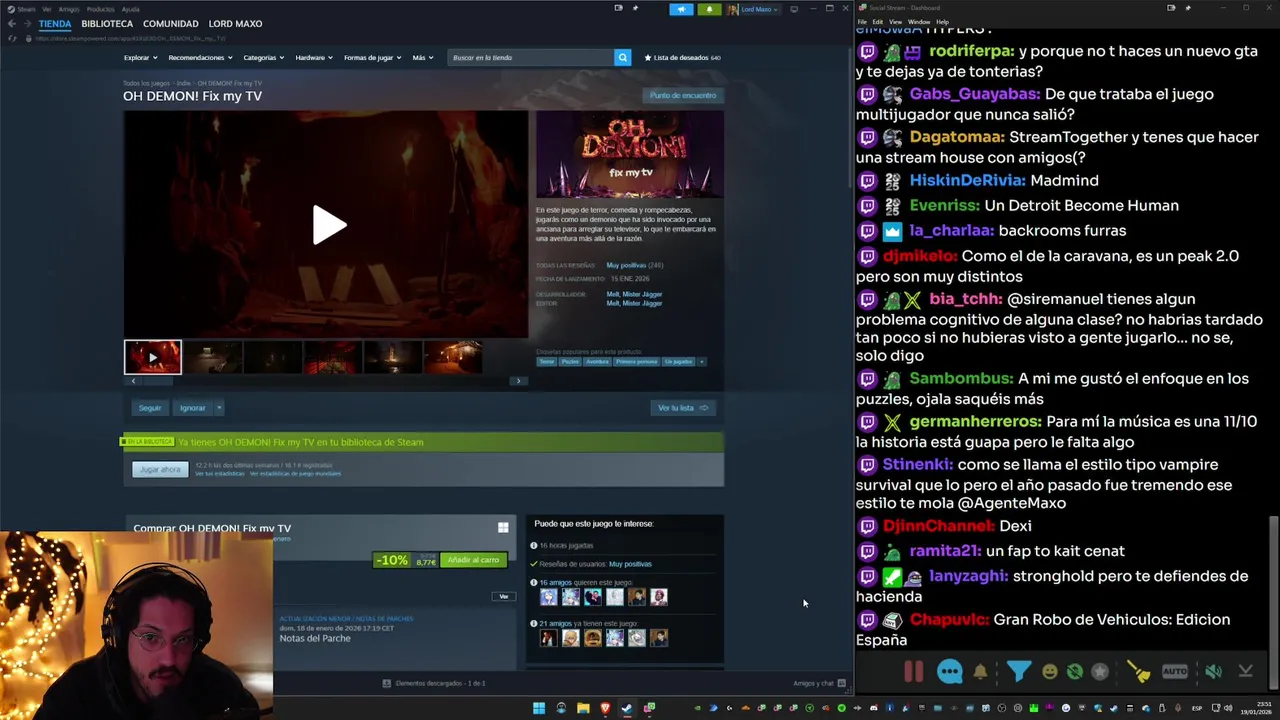1280x720 pixels.
Task: Click the Jugar ahora button
Action: (160, 469)
